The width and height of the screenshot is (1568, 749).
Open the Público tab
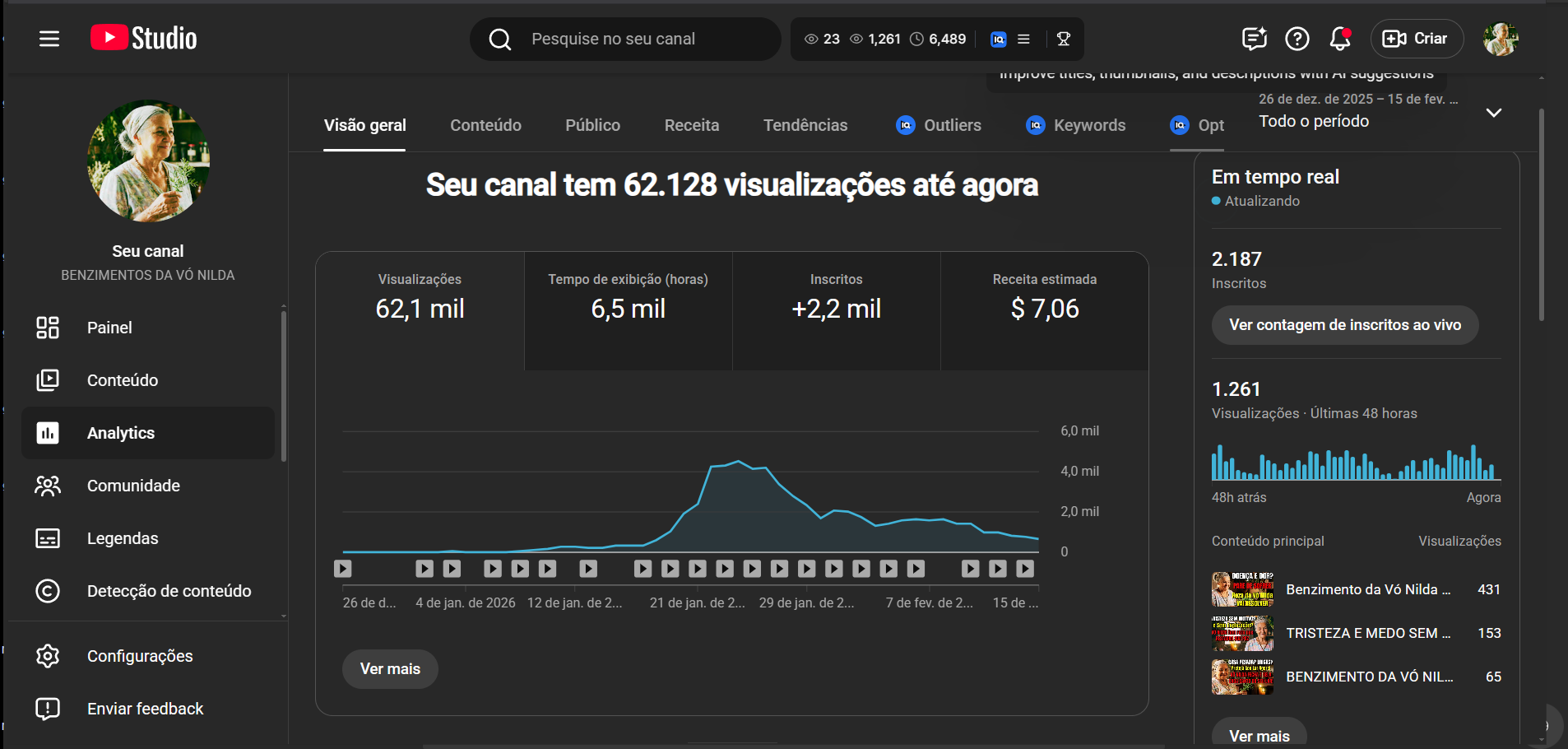coord(592,125)
